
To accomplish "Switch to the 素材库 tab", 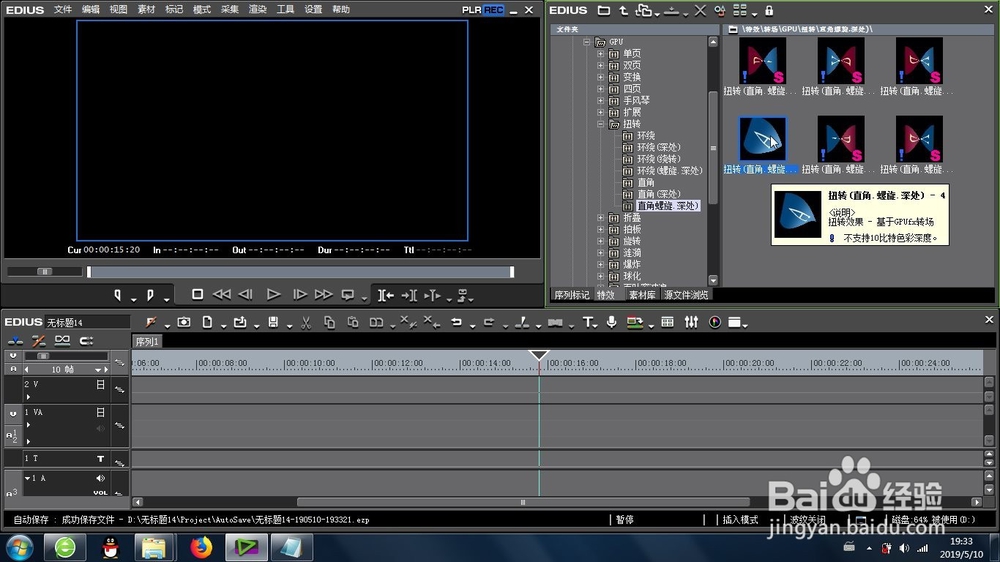I will (642, 295).
